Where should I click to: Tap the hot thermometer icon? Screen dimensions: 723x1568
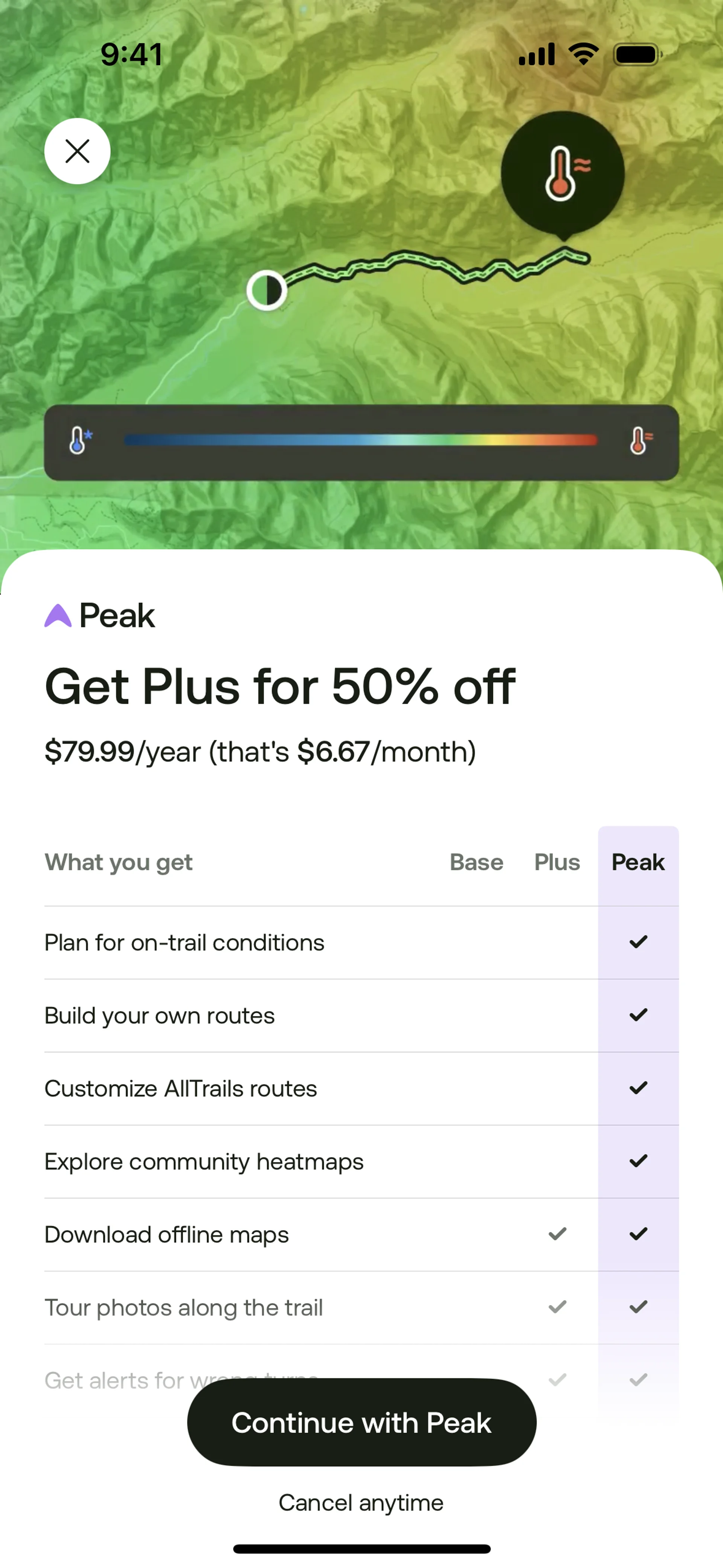point(639,441)
